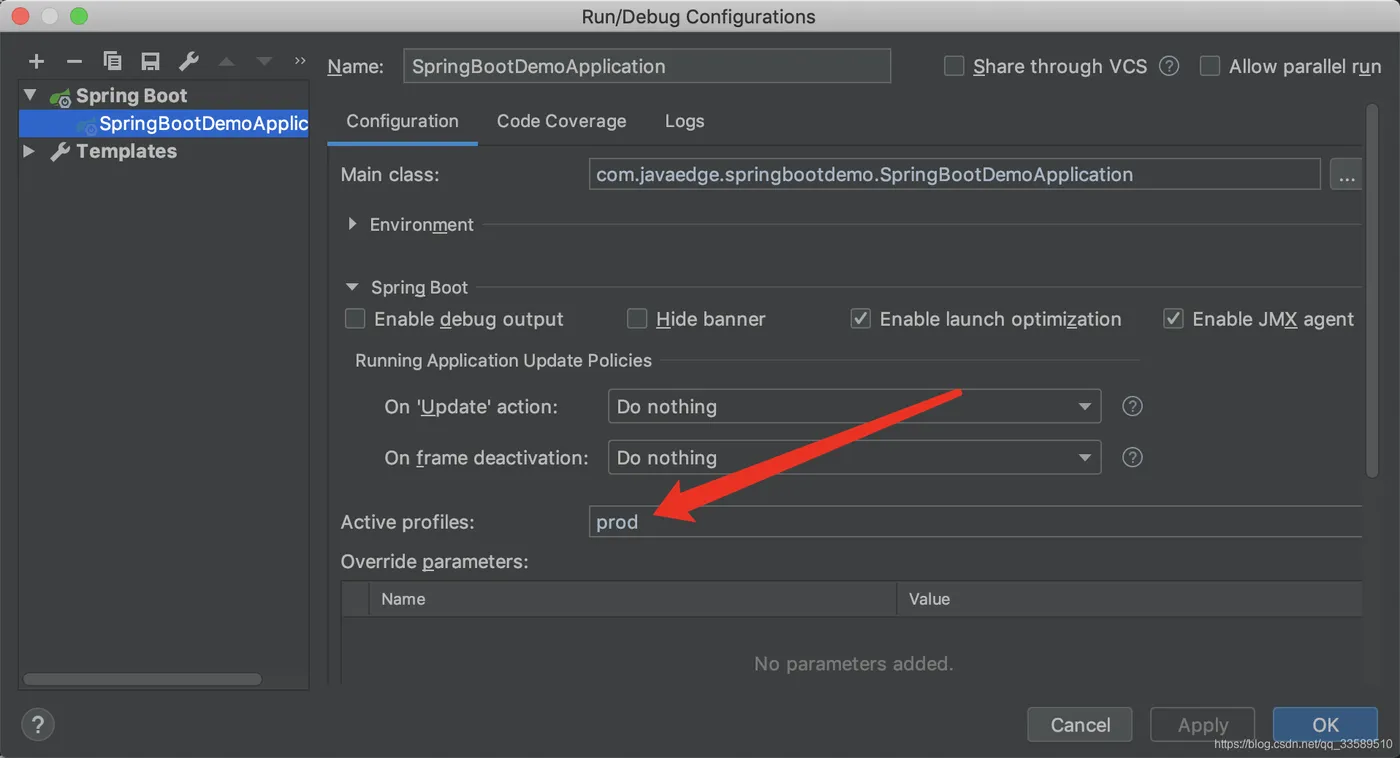Open dialog help question mark button
Screen dimensions: 1400x758
[38, 725]
